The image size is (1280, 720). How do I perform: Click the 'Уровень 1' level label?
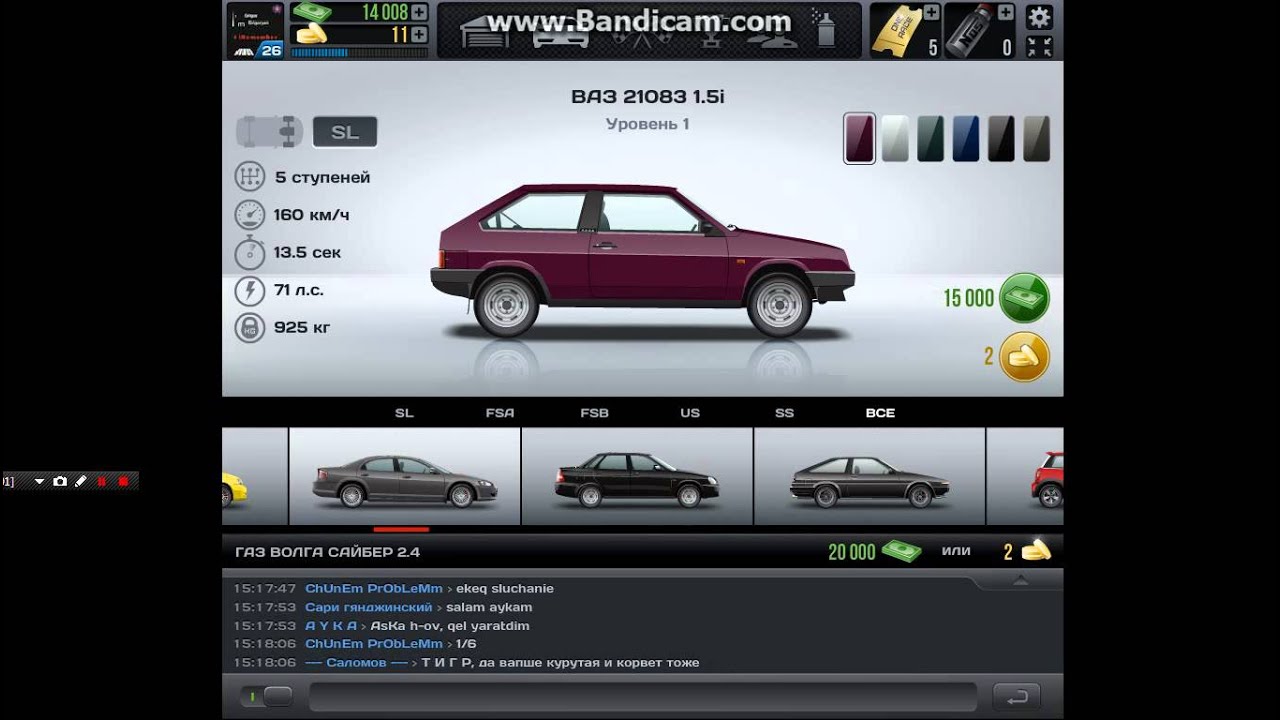coord(647,124)
